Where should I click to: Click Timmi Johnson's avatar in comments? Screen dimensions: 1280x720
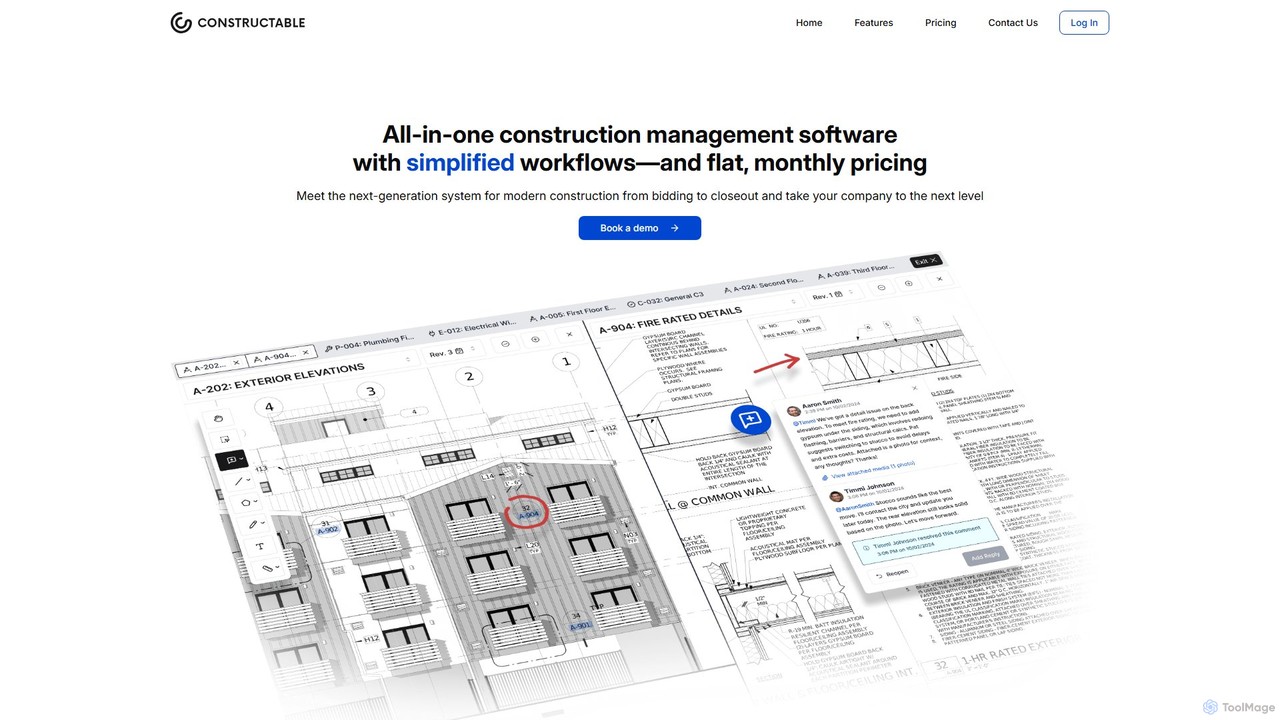pyautogui.click(x=836, y=496)
